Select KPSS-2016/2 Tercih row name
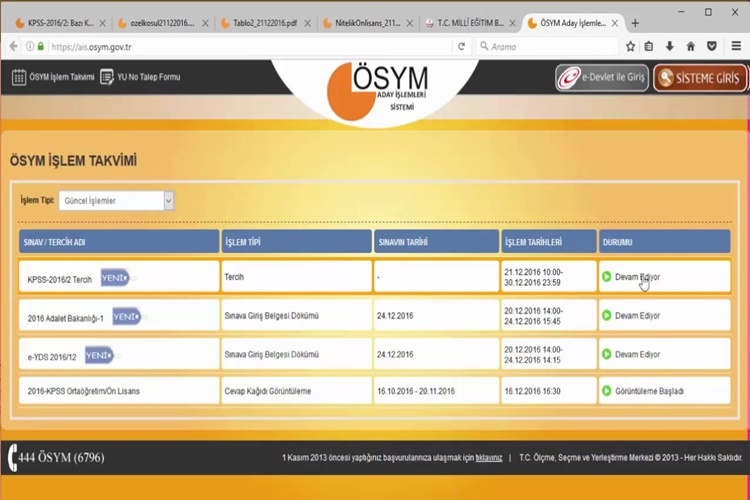The width and height of the screenshot is (750, 500). (x=60, y=280)
